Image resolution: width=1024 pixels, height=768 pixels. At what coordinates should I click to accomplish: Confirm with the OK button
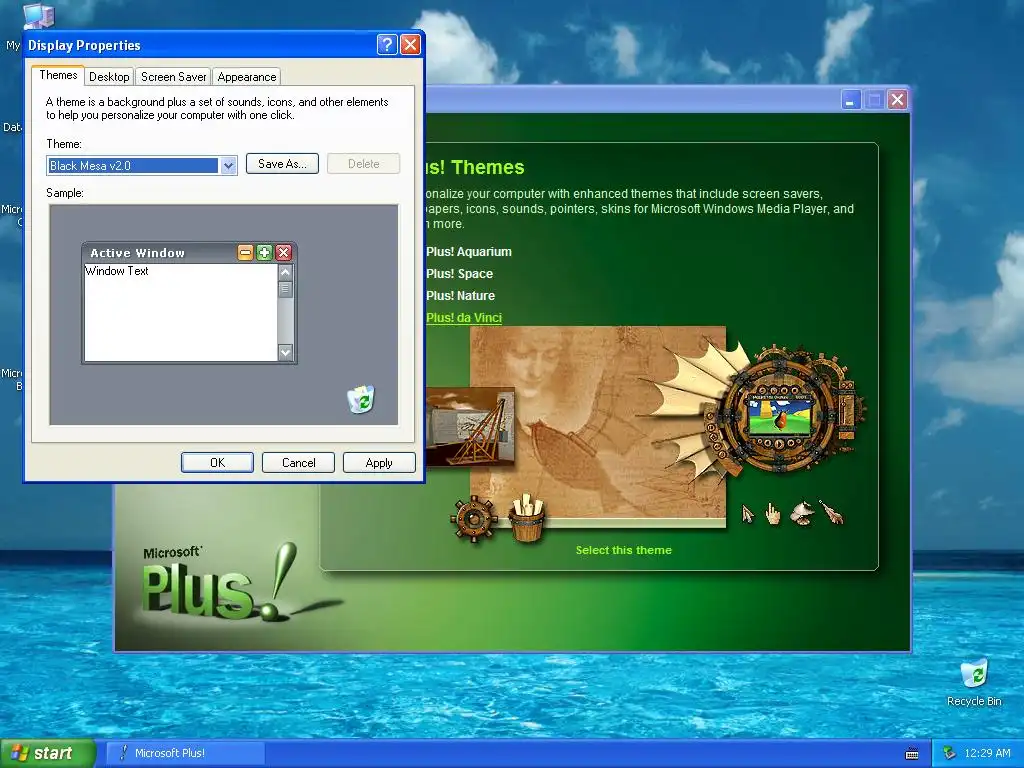click(x=217, y=462)
